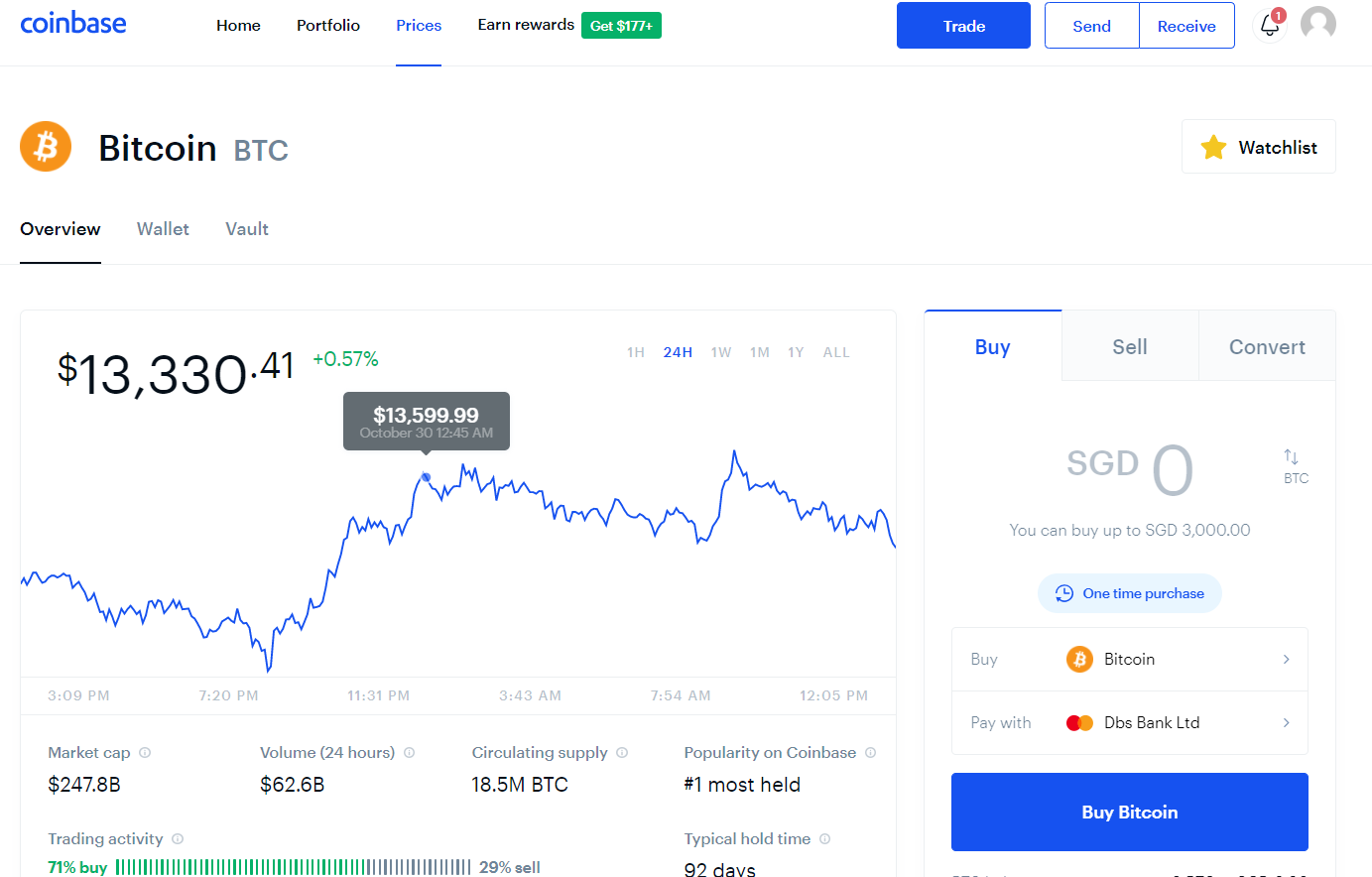The height and width of the screenshot is (877, 1372).
Task: Select the 1H chart timeframe
Action: (x=636, y=352)
